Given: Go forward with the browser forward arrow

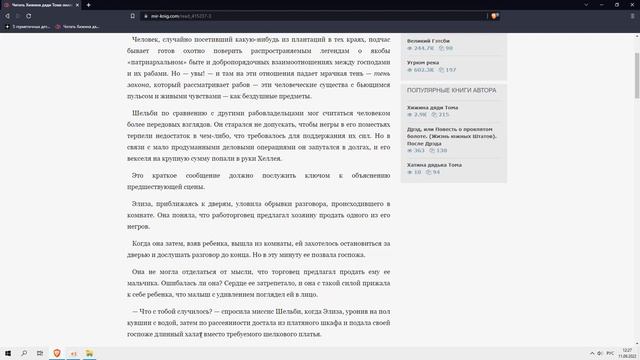Looking at the screenshot, I should [x=18, y=16].
